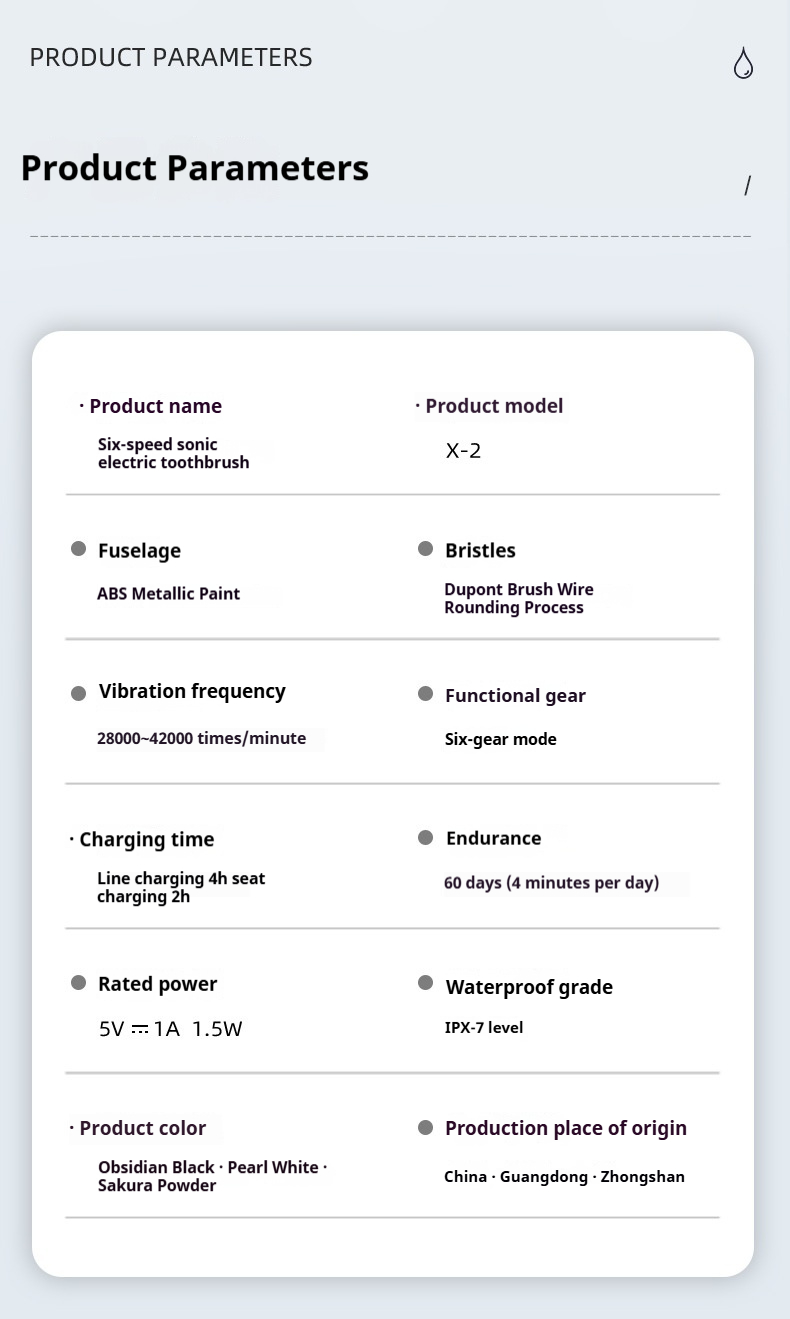This screenshot has width=790, height=1319.
Task: Click the gray bullet beside Bristles
Action: click(426, 549)
